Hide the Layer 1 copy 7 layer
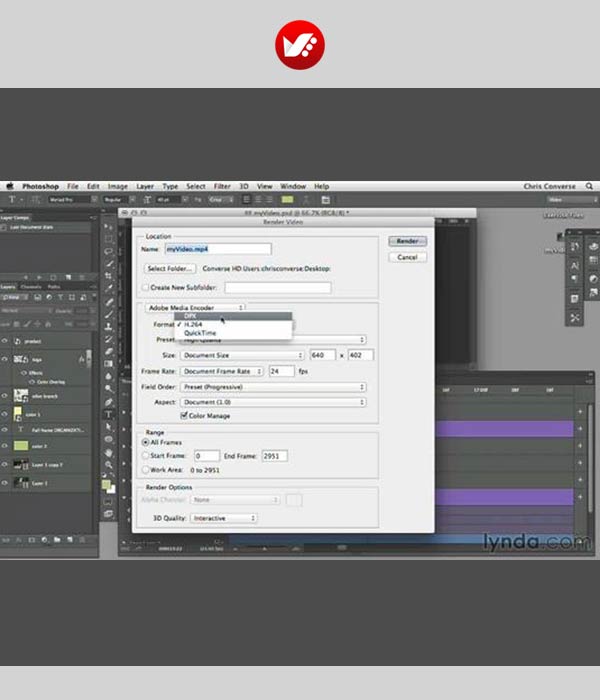The image size is (600, 700). [5, 464]
